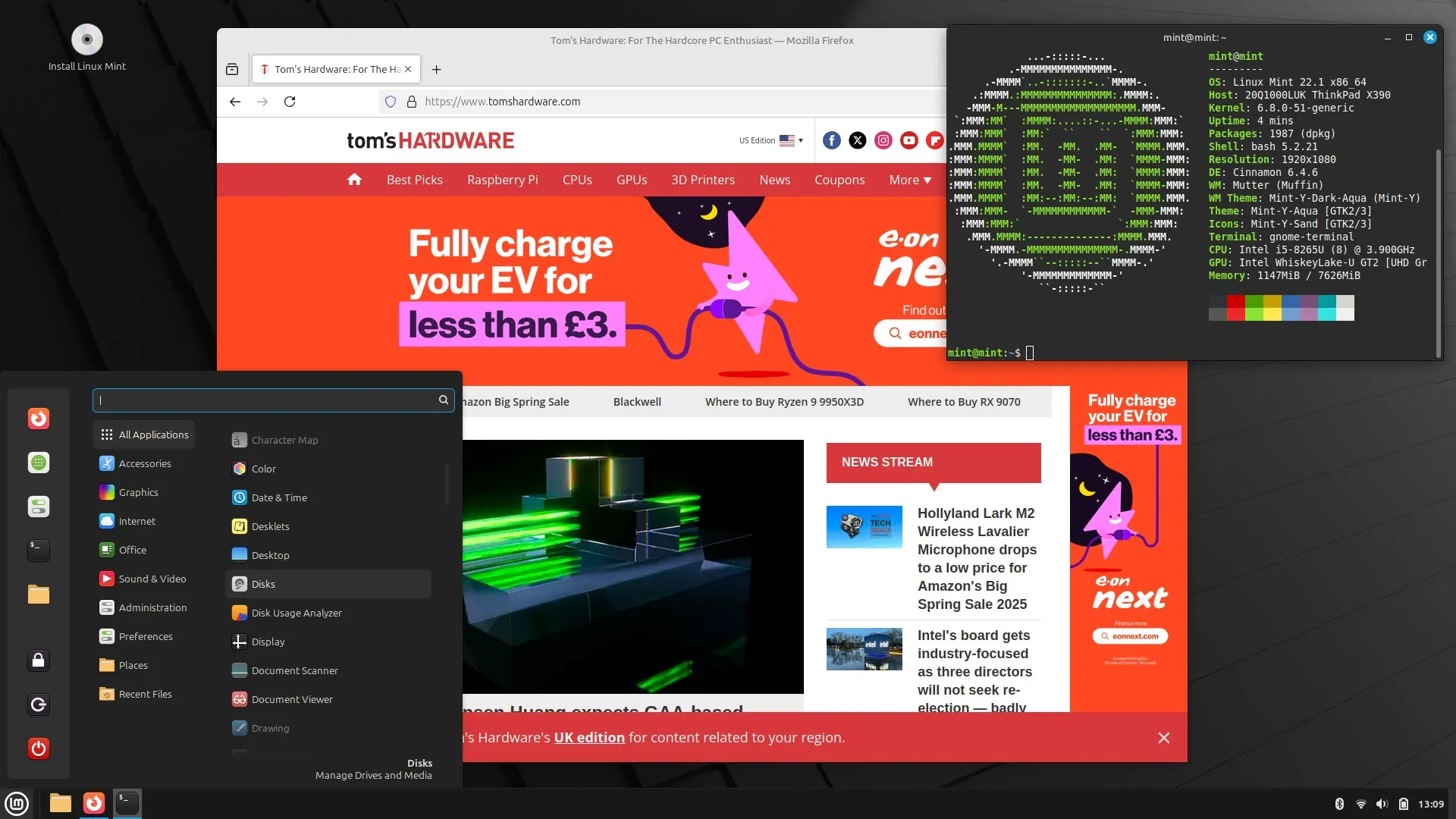Select the Accessories category
Viewport: 1456px width, 819px height.
[144, 463]
